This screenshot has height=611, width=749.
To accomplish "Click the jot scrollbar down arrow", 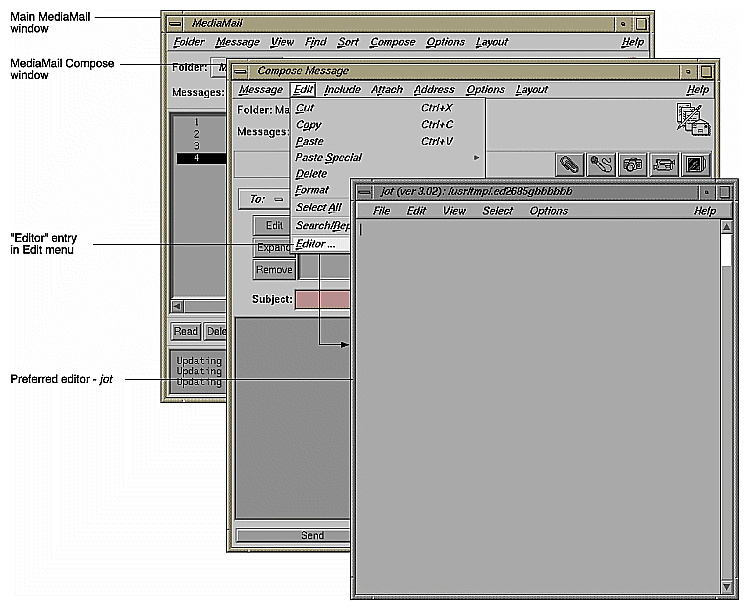I will coord(727,586).
